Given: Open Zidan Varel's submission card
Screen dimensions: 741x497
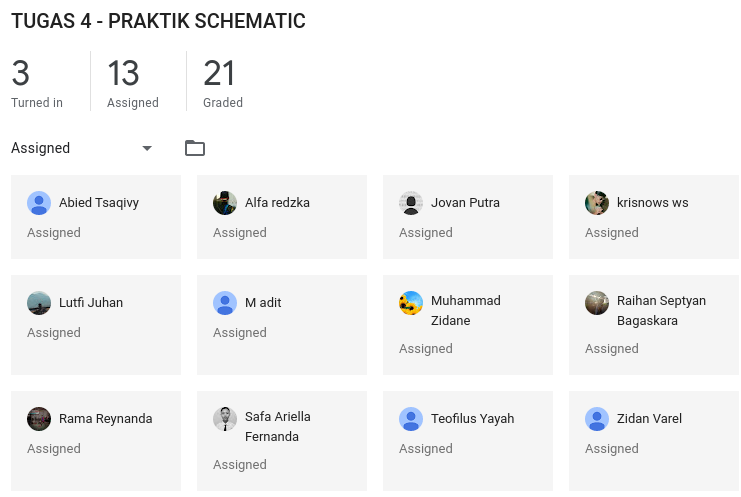Looking at the screenshot, I should pos(654,441).
